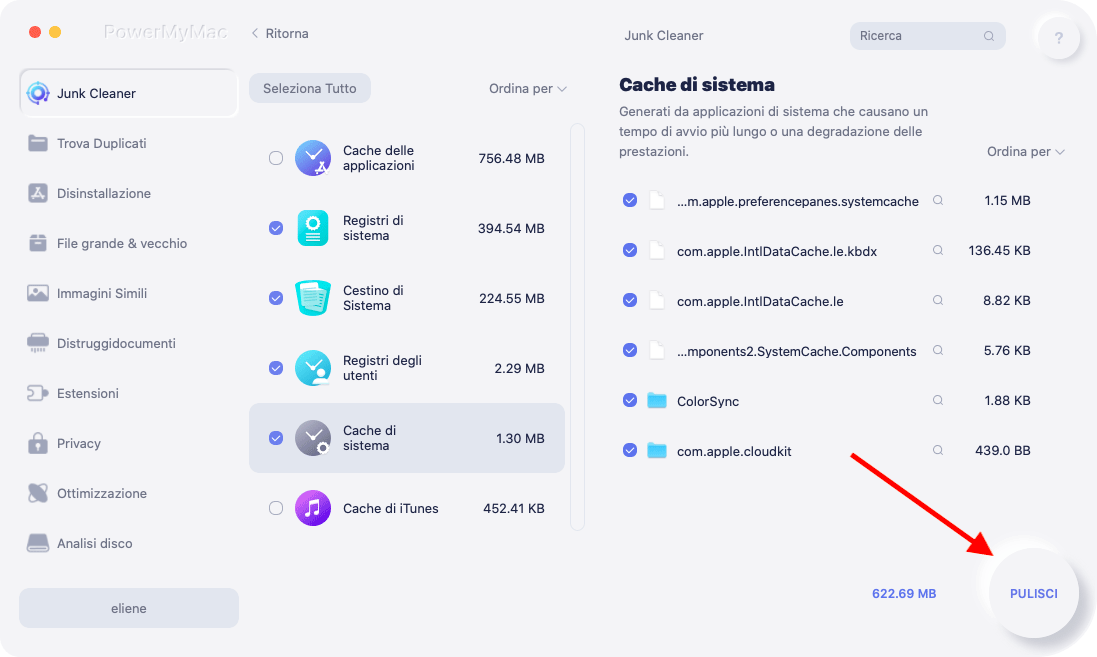Image resolution: width=1097 pixels, height=657 pixels.
Task: Click the Cache di iTunes music icon
Action: tap(313, 508)
